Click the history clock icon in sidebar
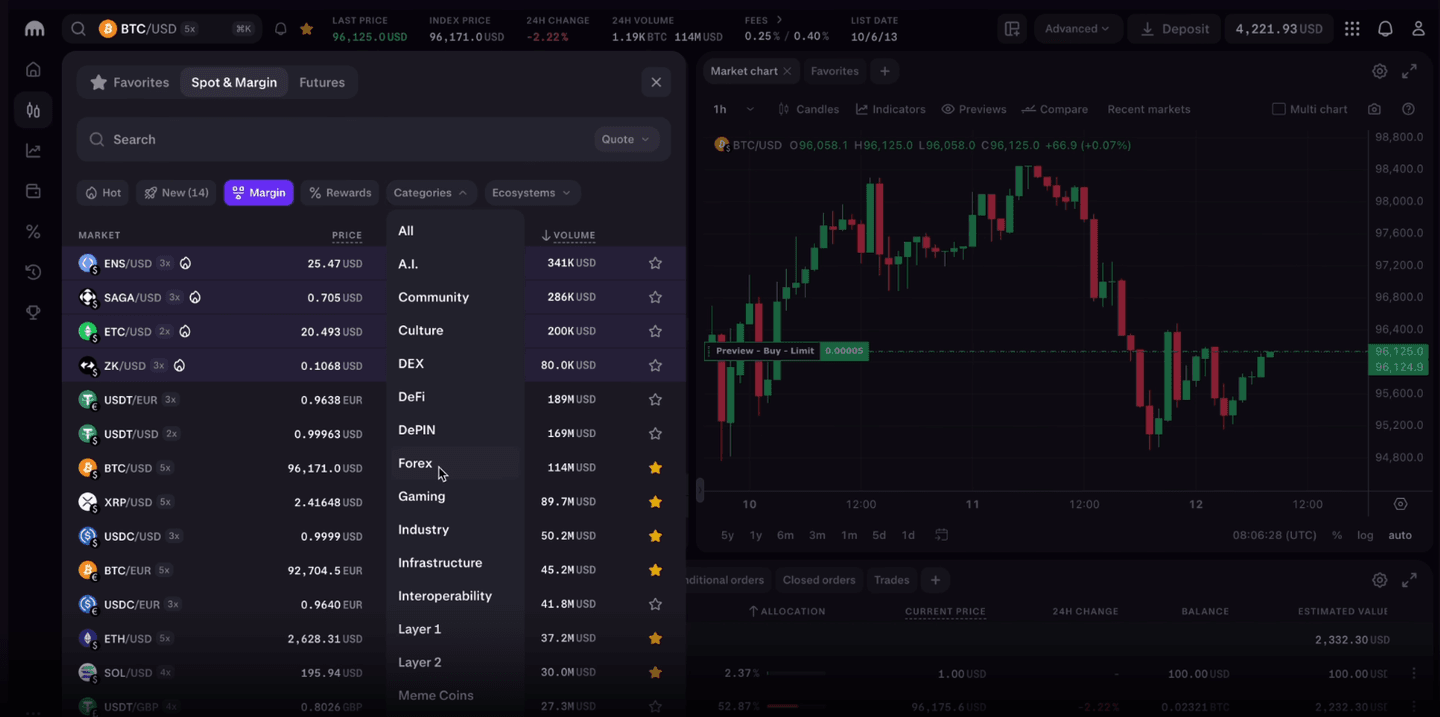The width and height of the screenshot is (1440, 717). point(33,271)
